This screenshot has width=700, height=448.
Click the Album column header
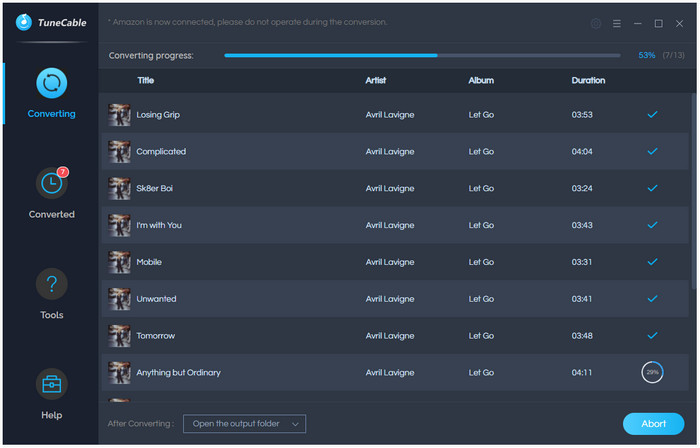pyautogui.click(x=481, y=80)
